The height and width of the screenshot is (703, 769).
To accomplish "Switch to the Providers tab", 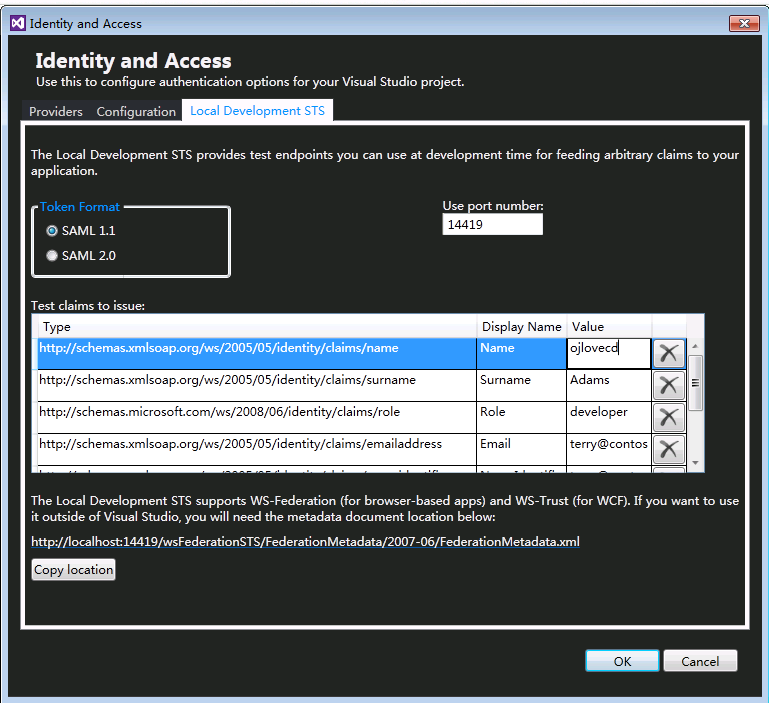I will click(55, 111).
